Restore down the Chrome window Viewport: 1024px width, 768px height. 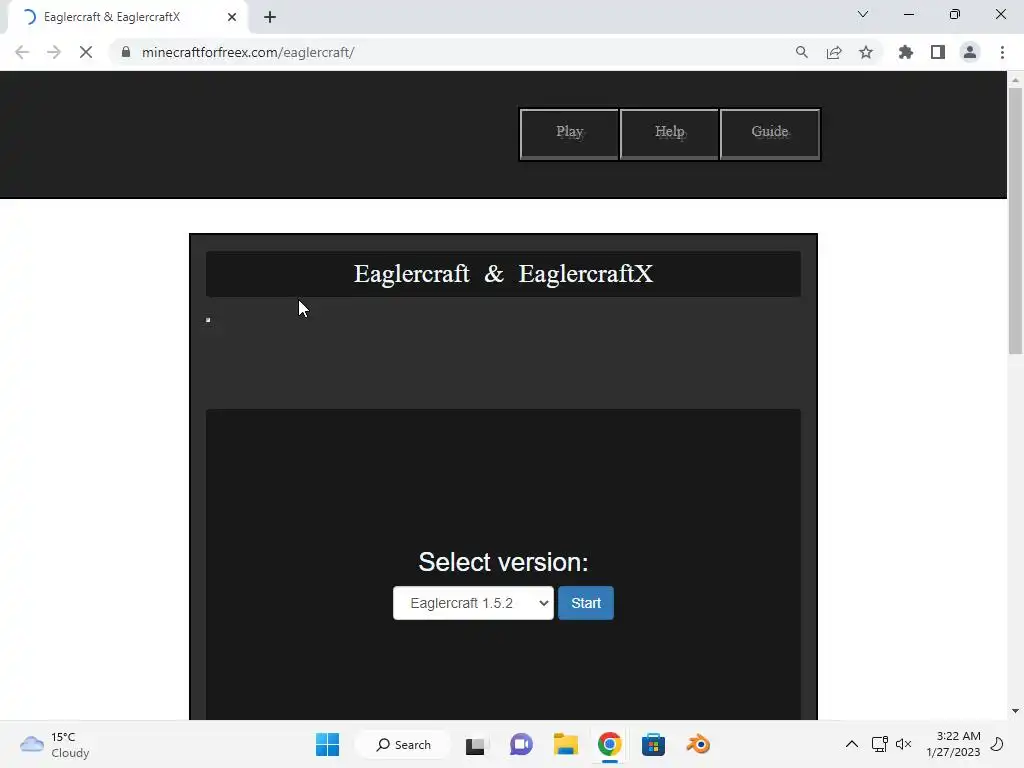955,14
